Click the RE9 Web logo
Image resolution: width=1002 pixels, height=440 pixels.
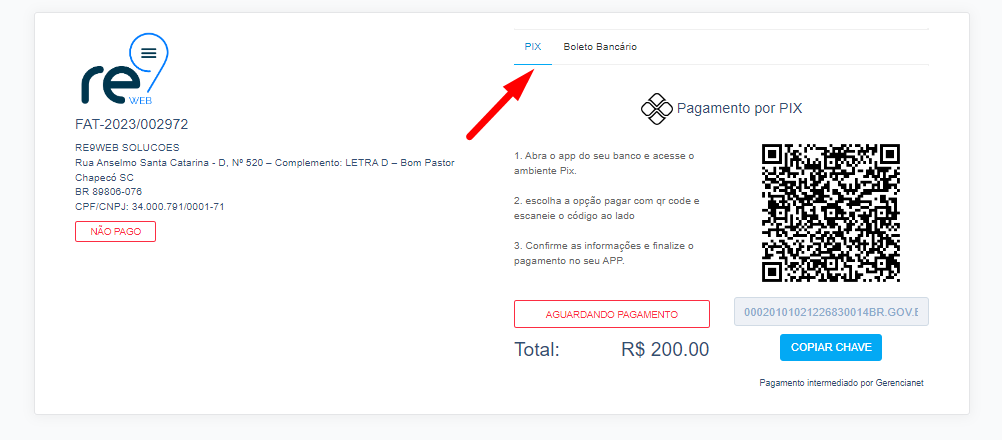coord(124,70)
